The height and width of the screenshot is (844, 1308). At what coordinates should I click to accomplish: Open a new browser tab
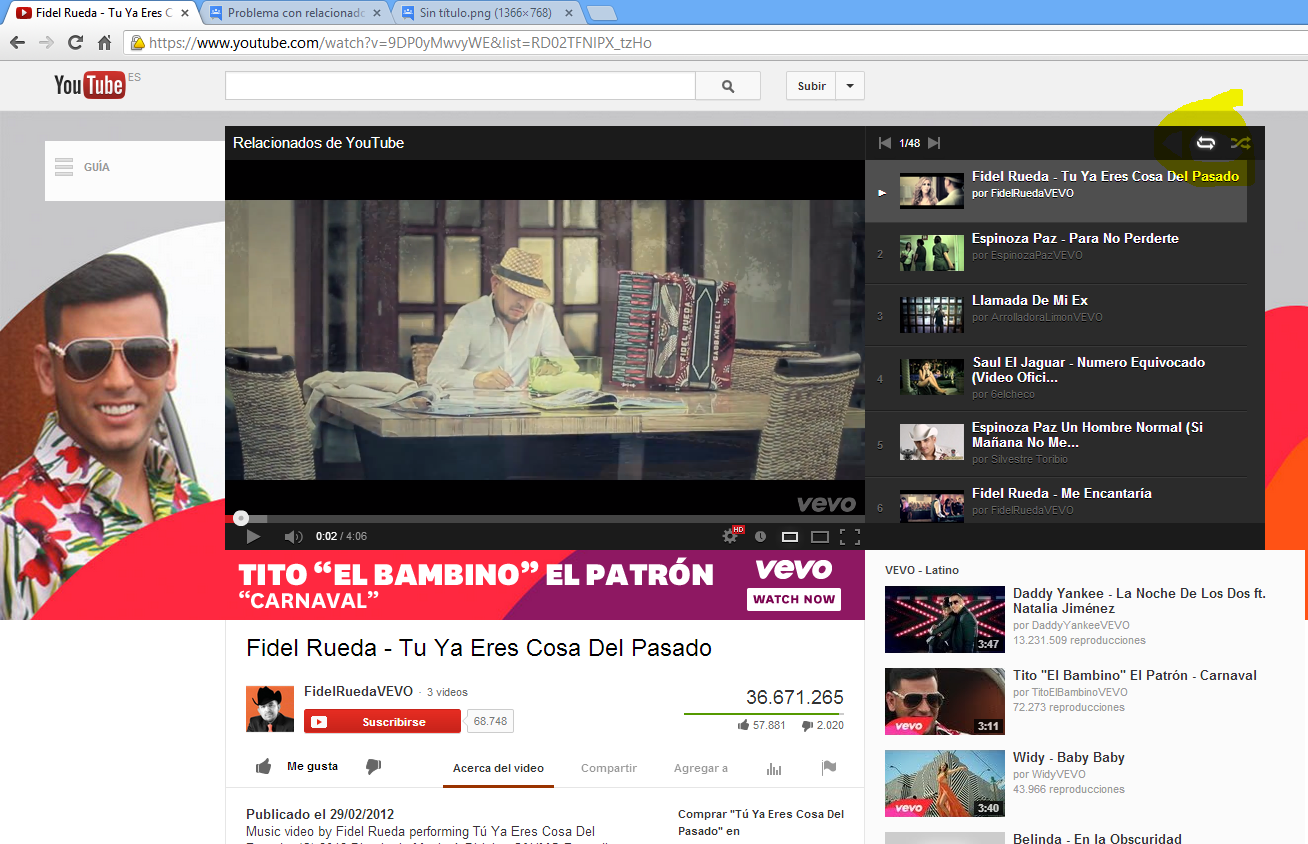(601, 13)
